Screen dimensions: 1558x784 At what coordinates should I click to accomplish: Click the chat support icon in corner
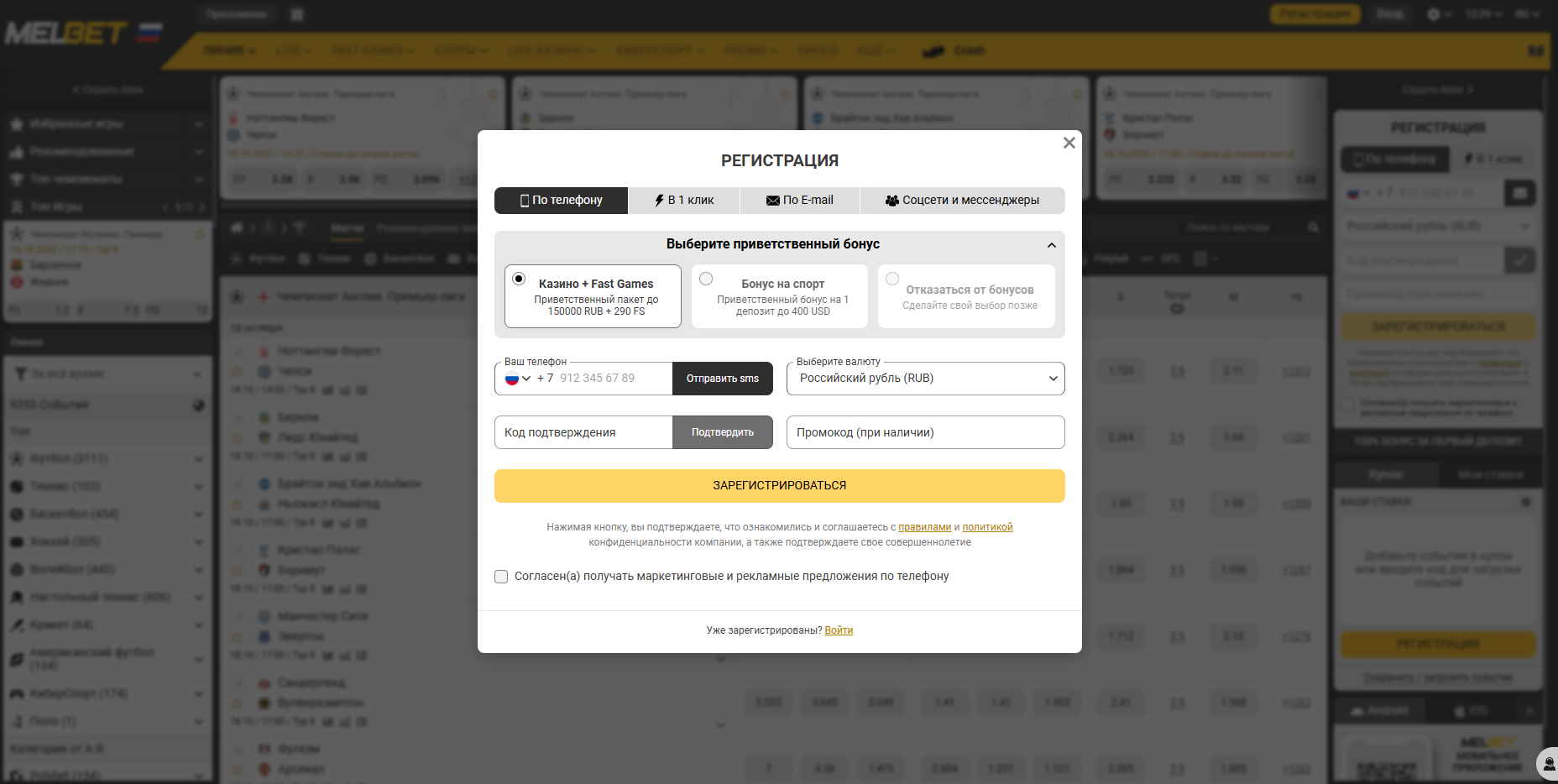pyautogui.click(x=1548, y=764)
